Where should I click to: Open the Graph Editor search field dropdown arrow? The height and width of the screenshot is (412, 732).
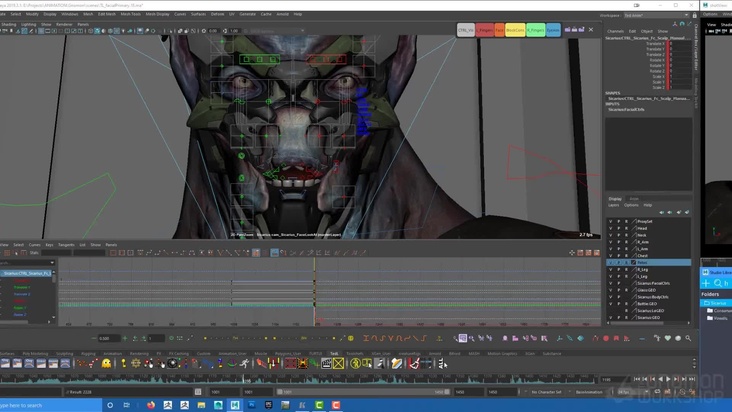point(52,263)
